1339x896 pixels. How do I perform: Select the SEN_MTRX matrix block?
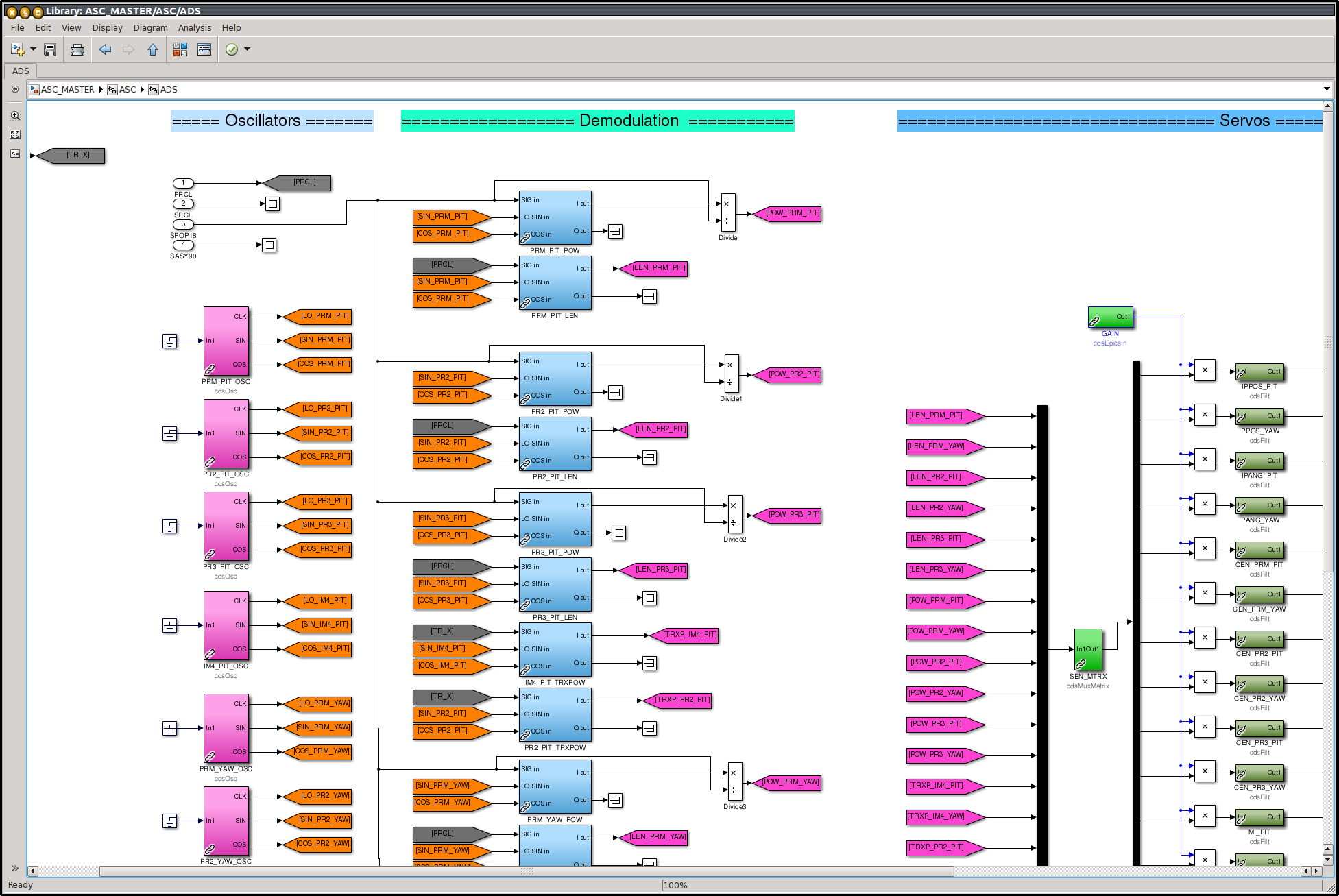coord(1088,649)
